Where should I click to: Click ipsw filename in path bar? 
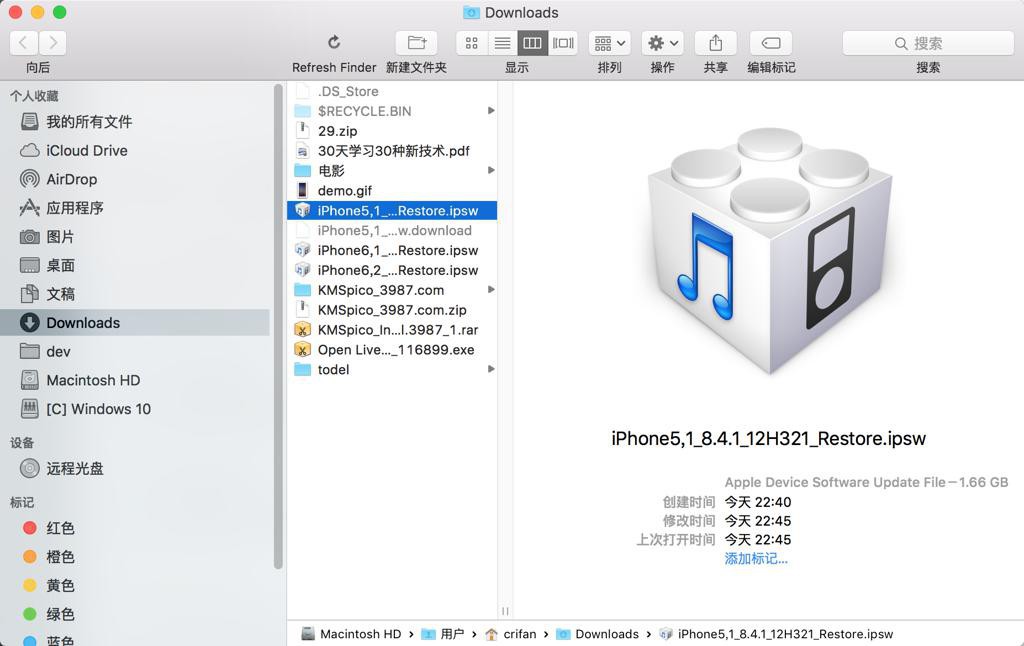point(776,634)
